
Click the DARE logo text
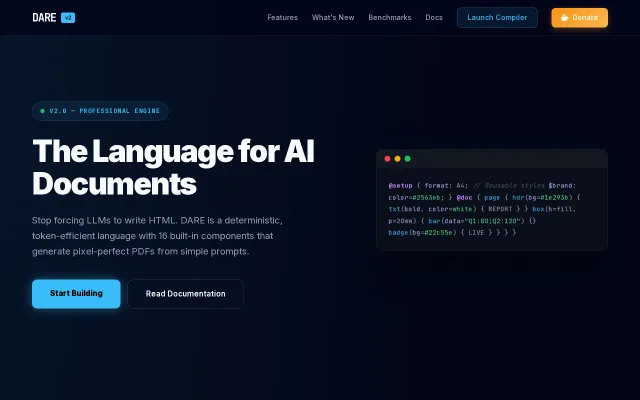pos(44,18)
